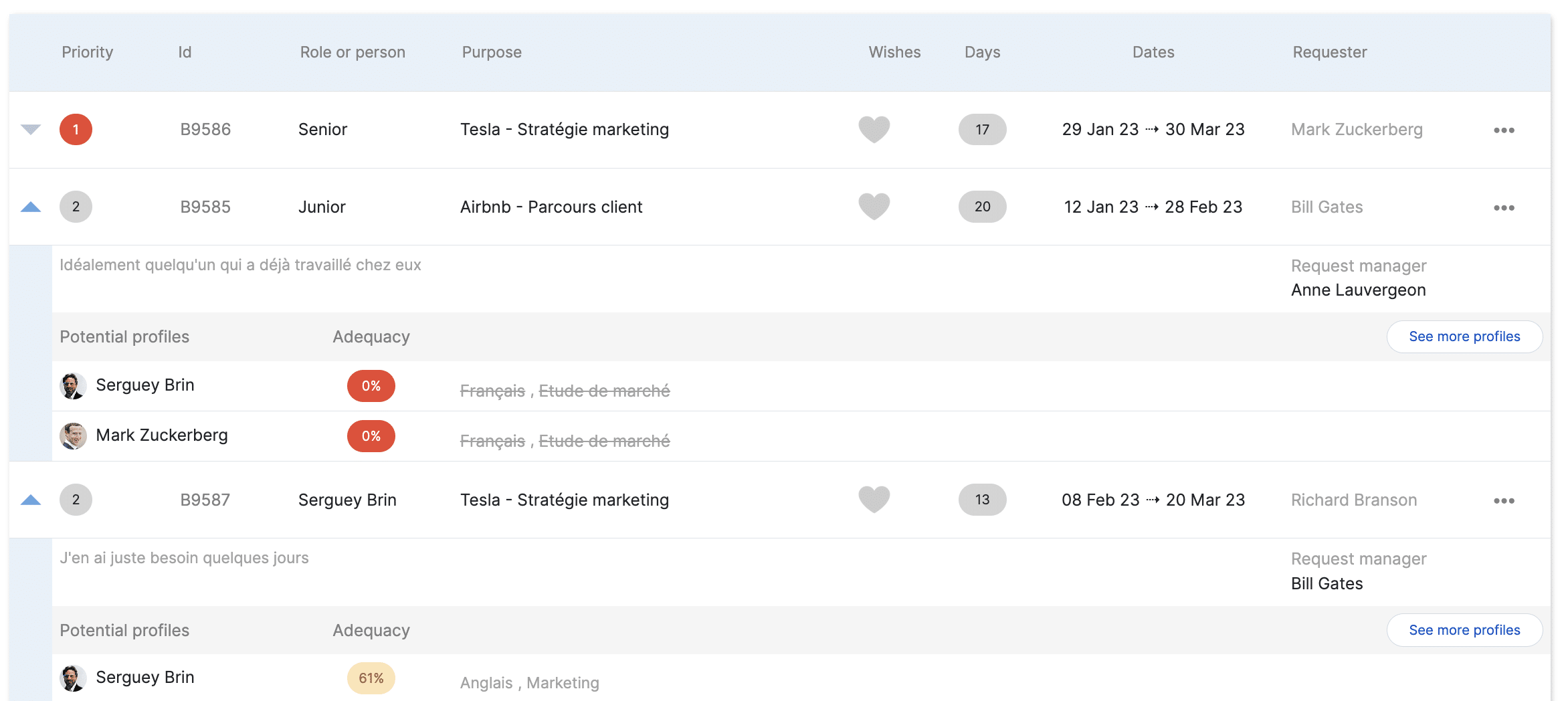This screenshot has height=701, width=1568.
Task: Select Mark Zuckerberg's 0% adequacy badge
Action: [x=371, y=436]
